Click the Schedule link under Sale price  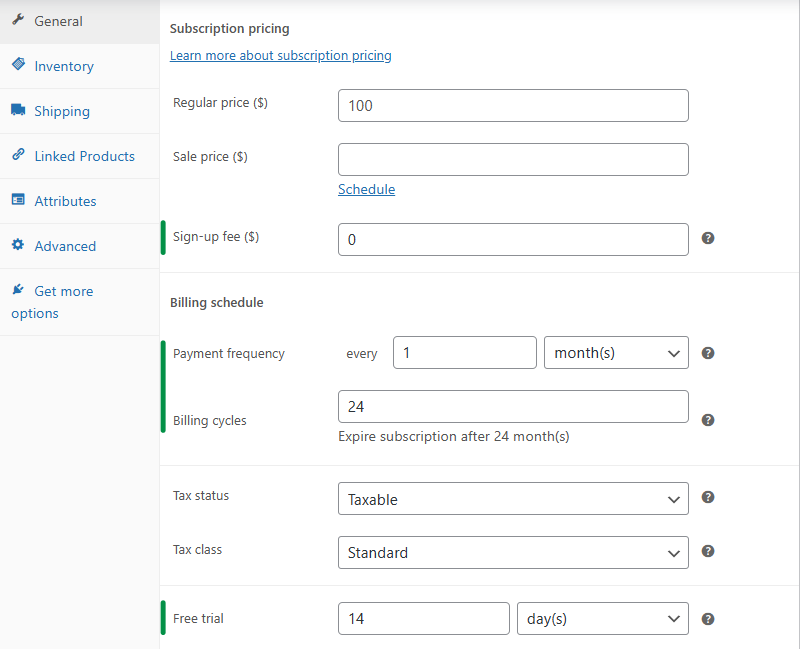tap(366, 189)
